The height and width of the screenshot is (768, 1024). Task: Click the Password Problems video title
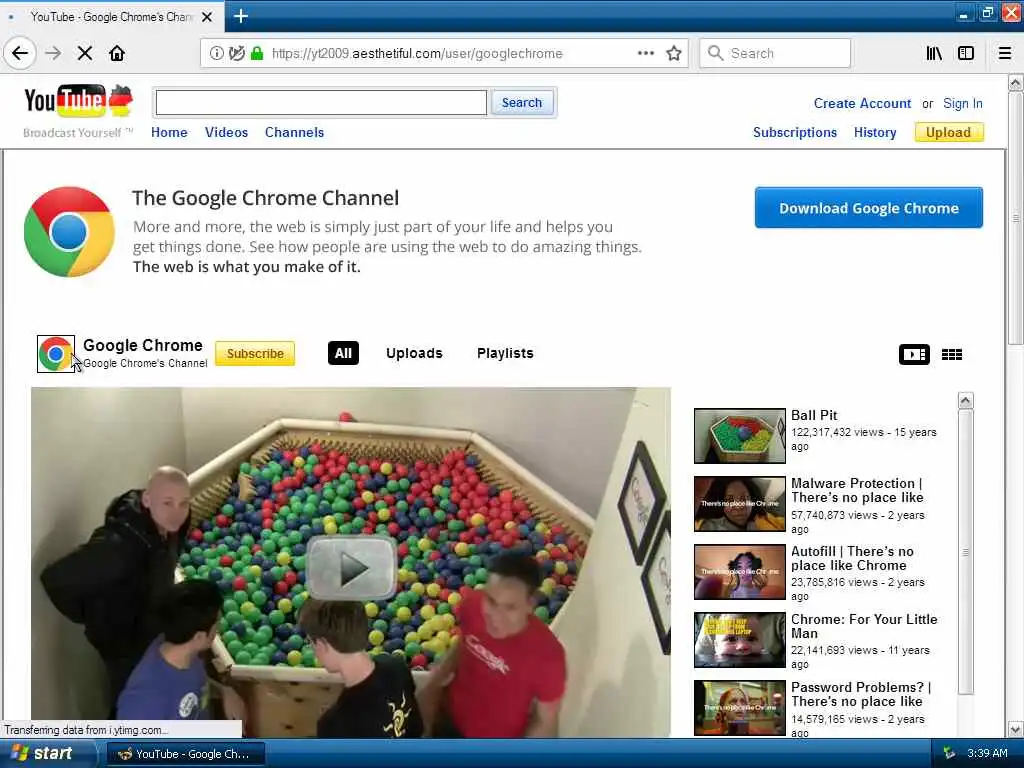tap(861, 694)
